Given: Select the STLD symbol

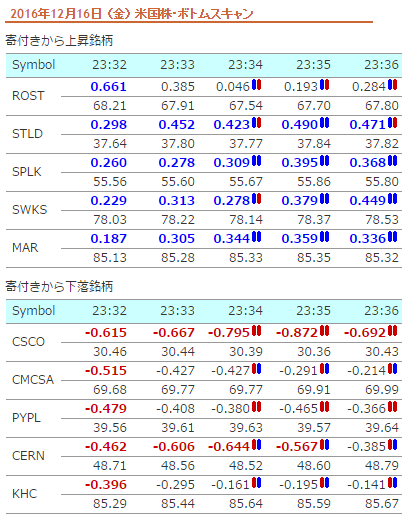Looking at the screenshot, I should [x=27, y=134].
